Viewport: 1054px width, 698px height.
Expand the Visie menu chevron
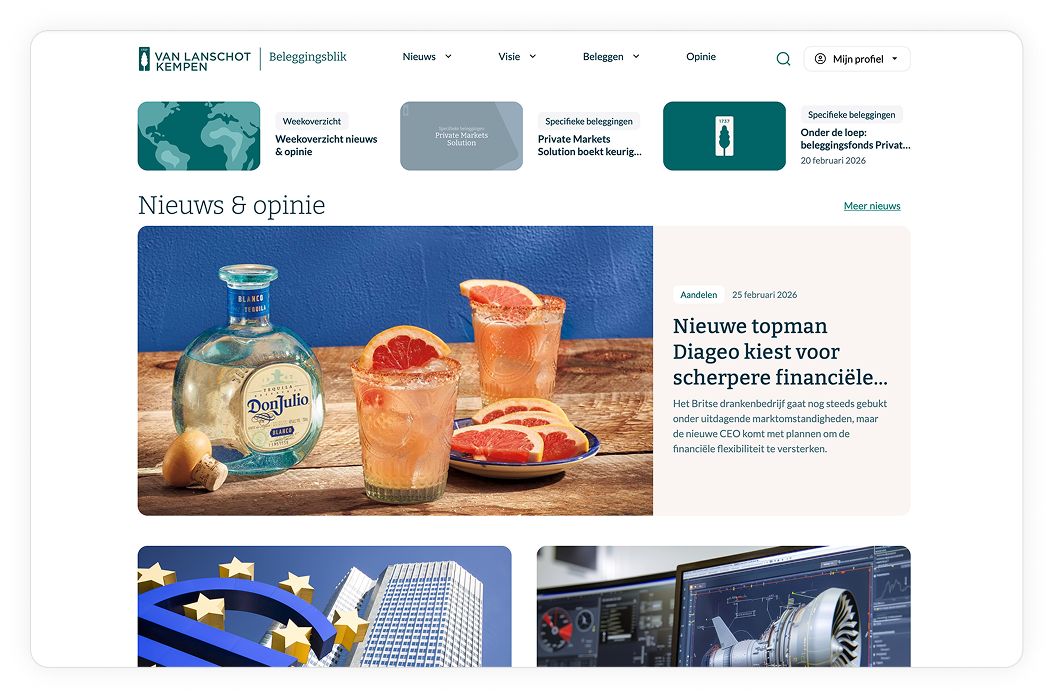pyautogui.click(x=533, y=57)
